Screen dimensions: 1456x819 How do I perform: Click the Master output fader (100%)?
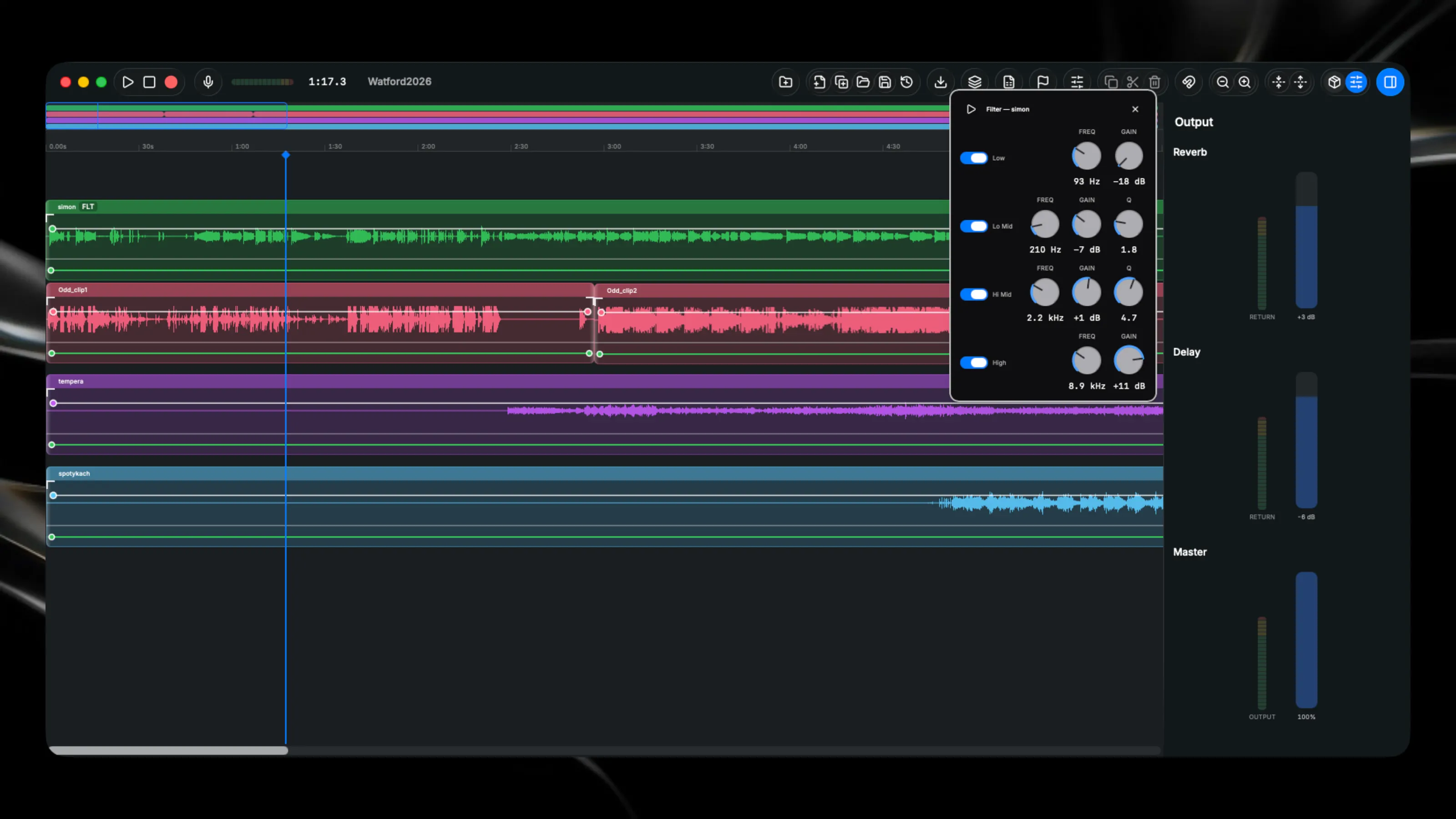(x=1306, y=640)
